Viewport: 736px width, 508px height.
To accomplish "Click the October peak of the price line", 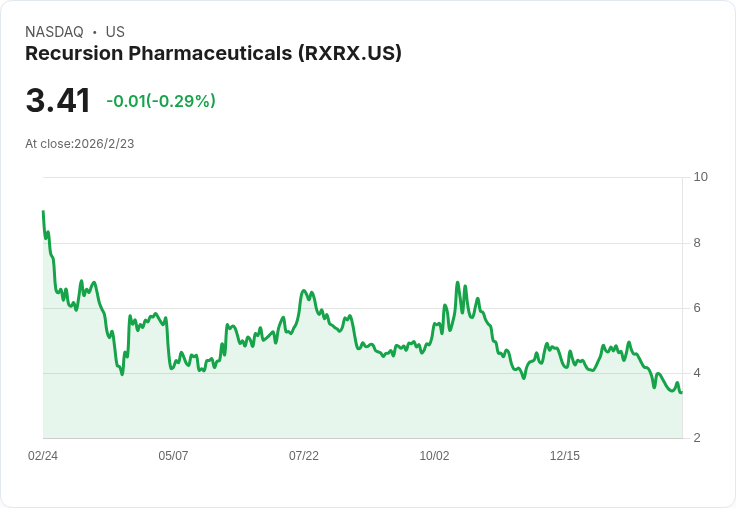I will point(458,283).
